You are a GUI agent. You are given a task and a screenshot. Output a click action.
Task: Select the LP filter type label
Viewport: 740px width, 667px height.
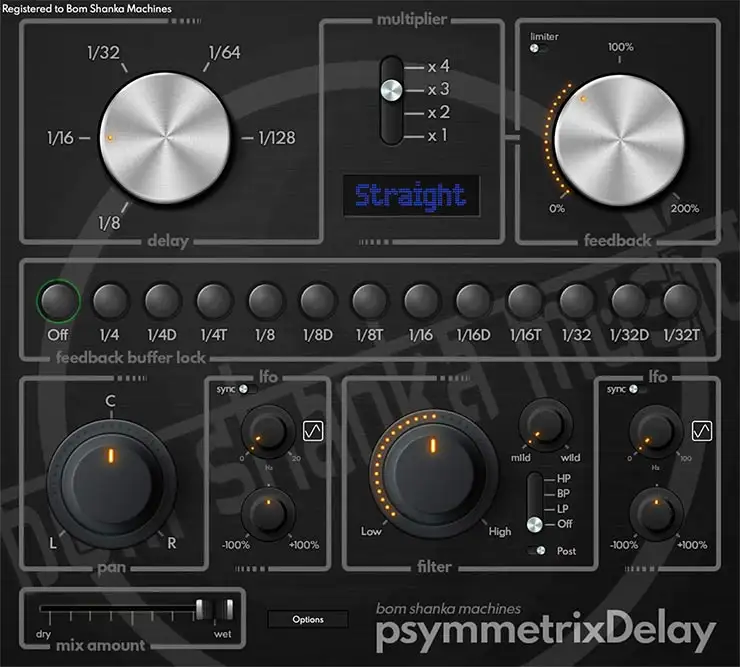[563, 509]
